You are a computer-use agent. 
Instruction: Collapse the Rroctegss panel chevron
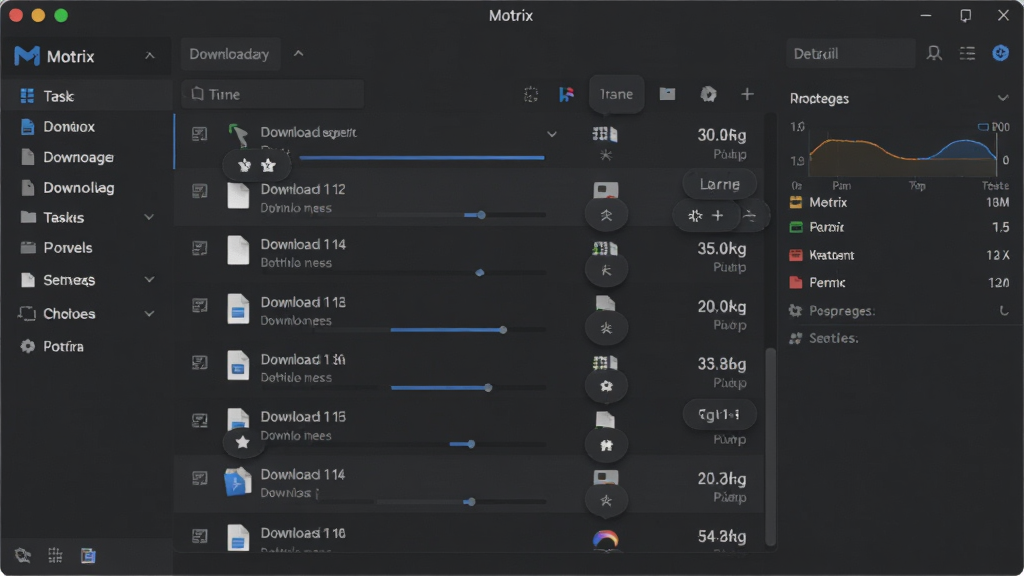pos(1002,99)
